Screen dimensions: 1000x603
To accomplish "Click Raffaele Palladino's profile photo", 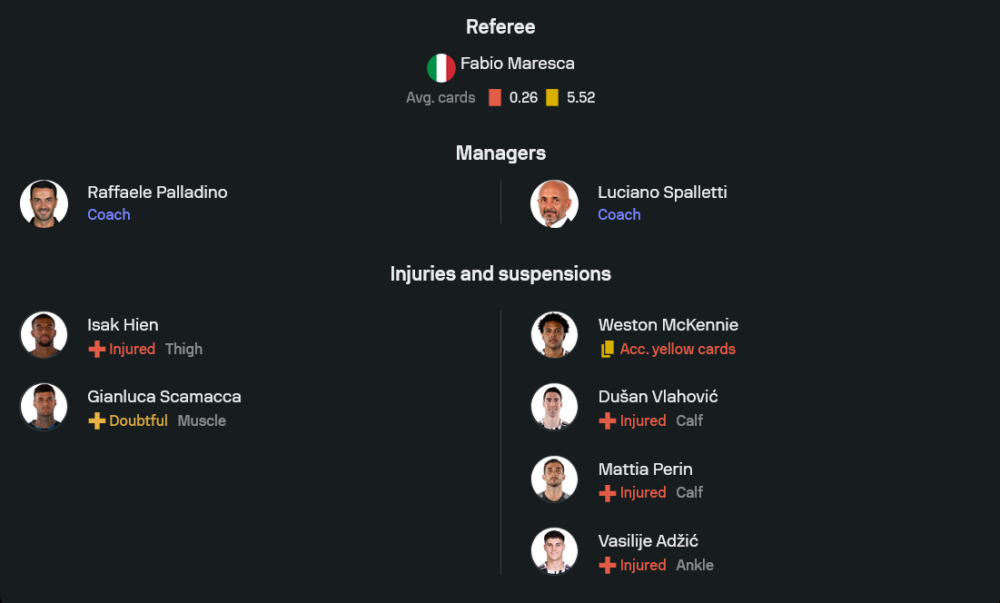I will tap(44, 203).
